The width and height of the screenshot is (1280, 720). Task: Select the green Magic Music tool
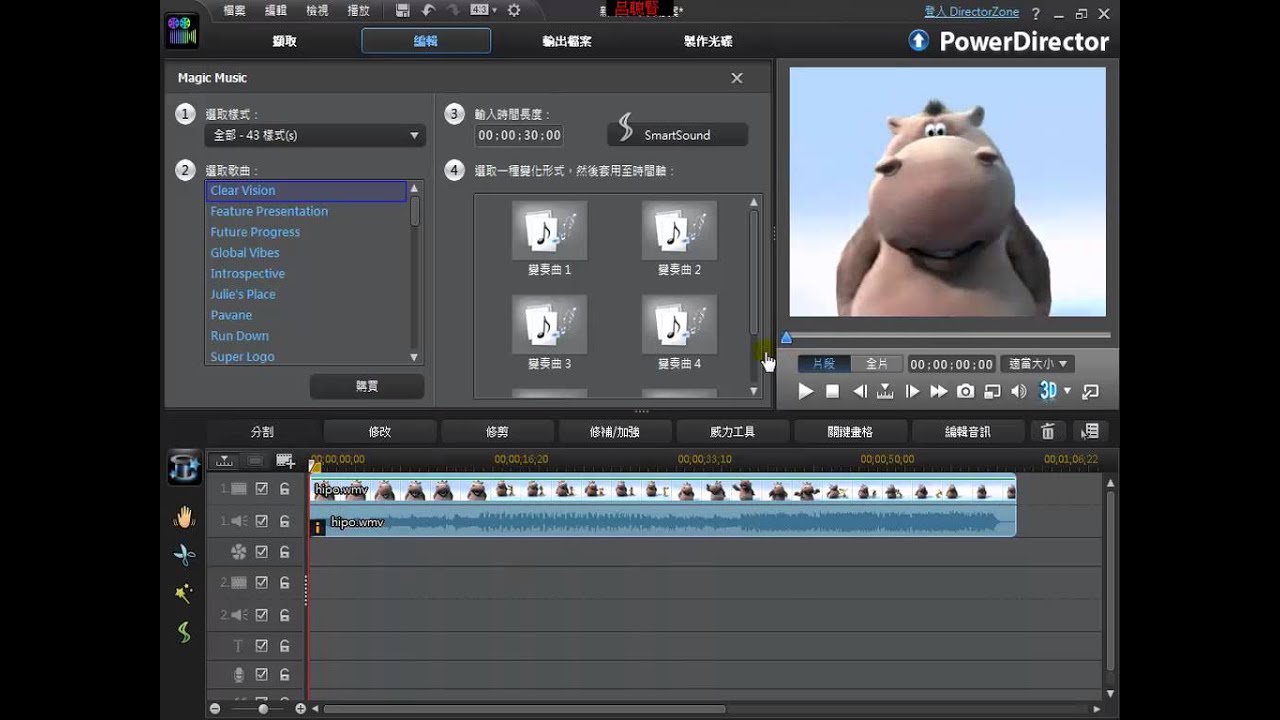tap(184, 632)
